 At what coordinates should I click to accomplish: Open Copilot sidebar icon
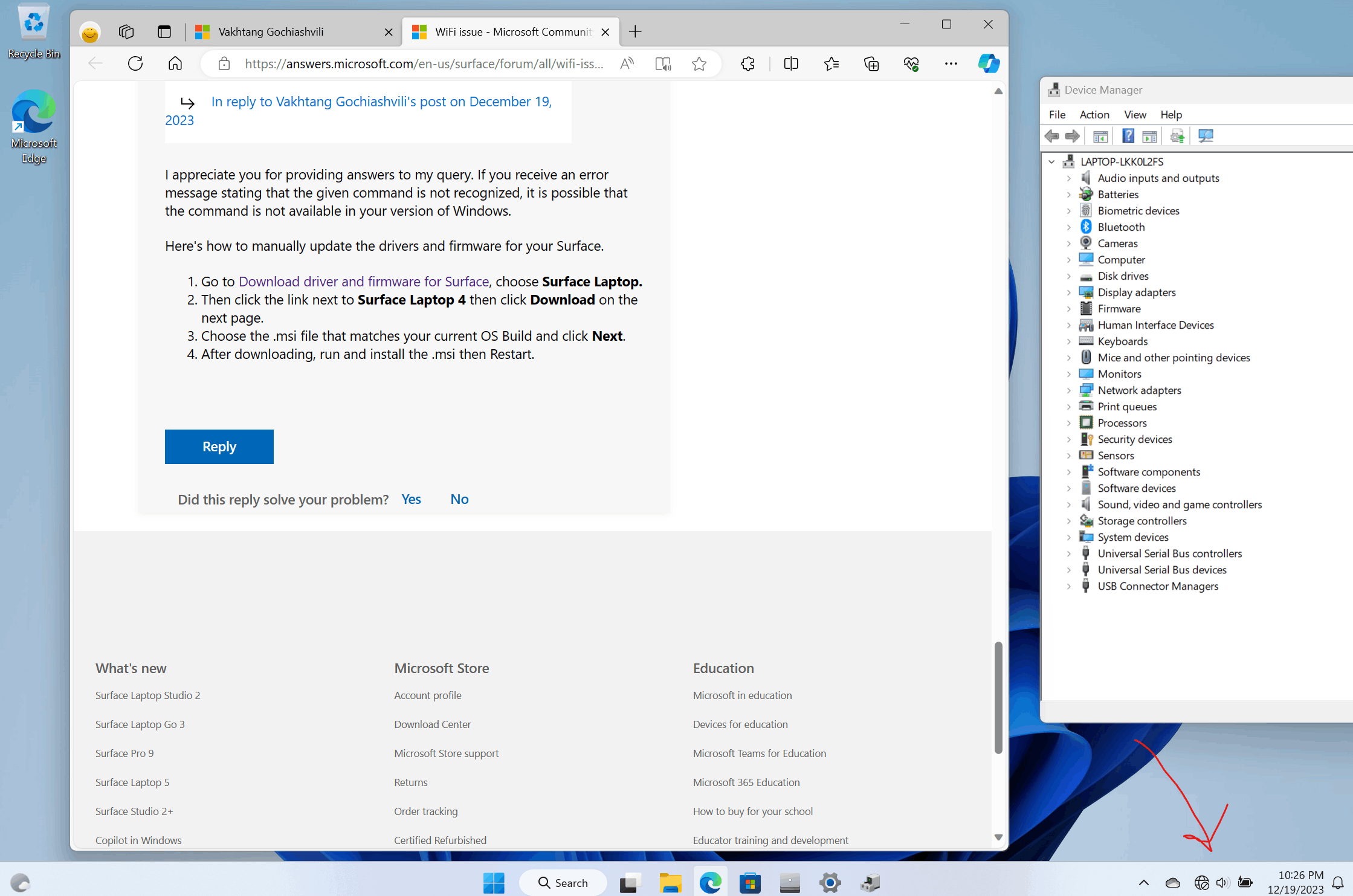point(989,63)
